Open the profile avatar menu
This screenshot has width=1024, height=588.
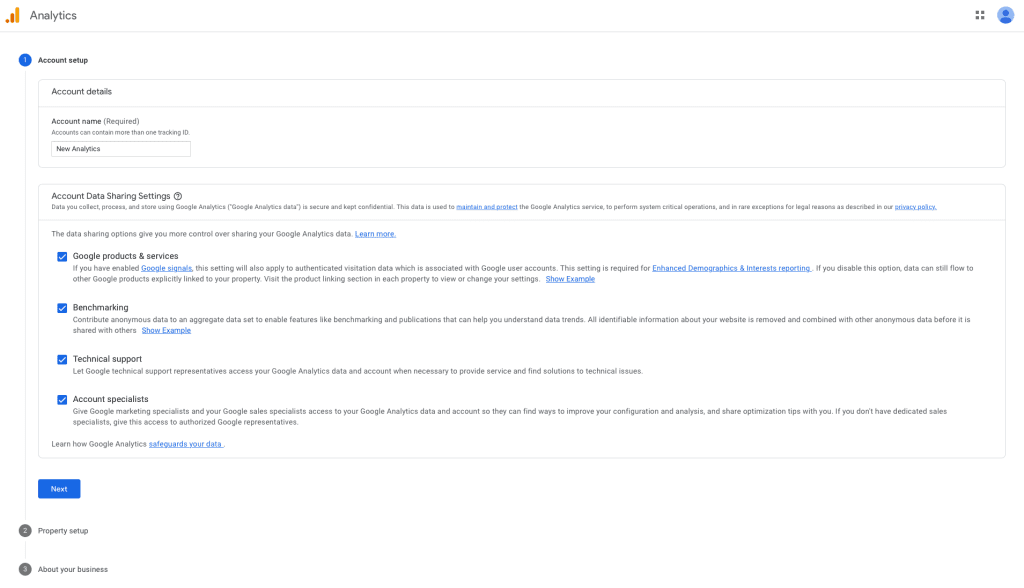click(1005, 14)
